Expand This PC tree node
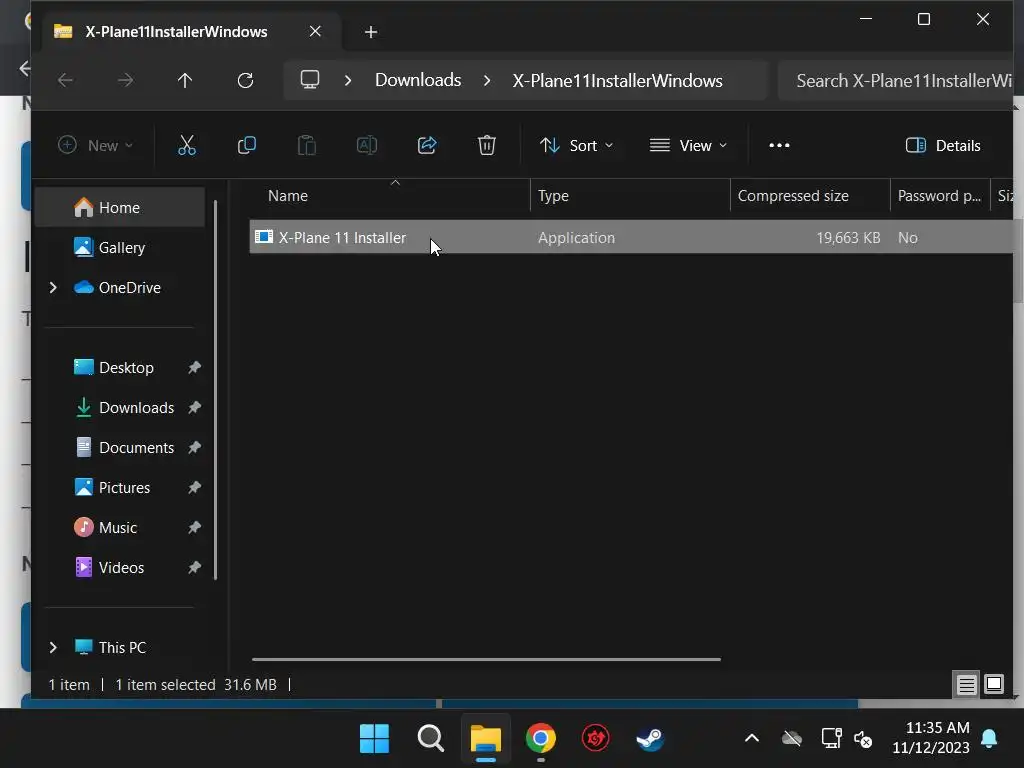 53,647
